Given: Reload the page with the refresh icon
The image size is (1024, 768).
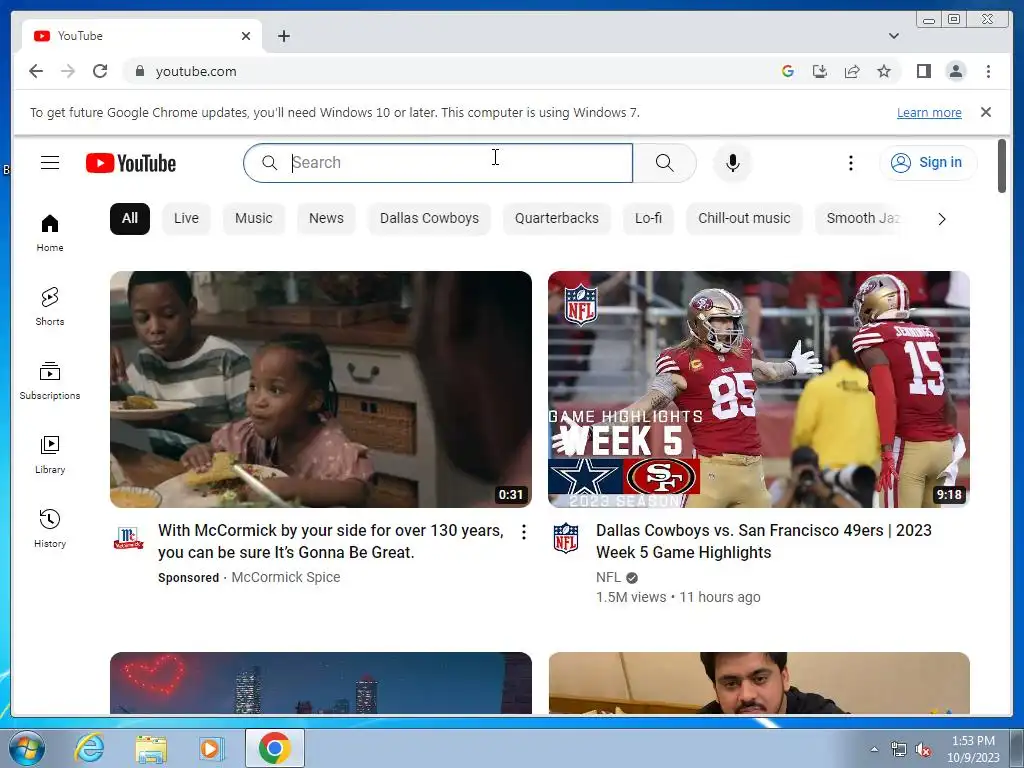Looking at the screenshot, I should [100, 71].
